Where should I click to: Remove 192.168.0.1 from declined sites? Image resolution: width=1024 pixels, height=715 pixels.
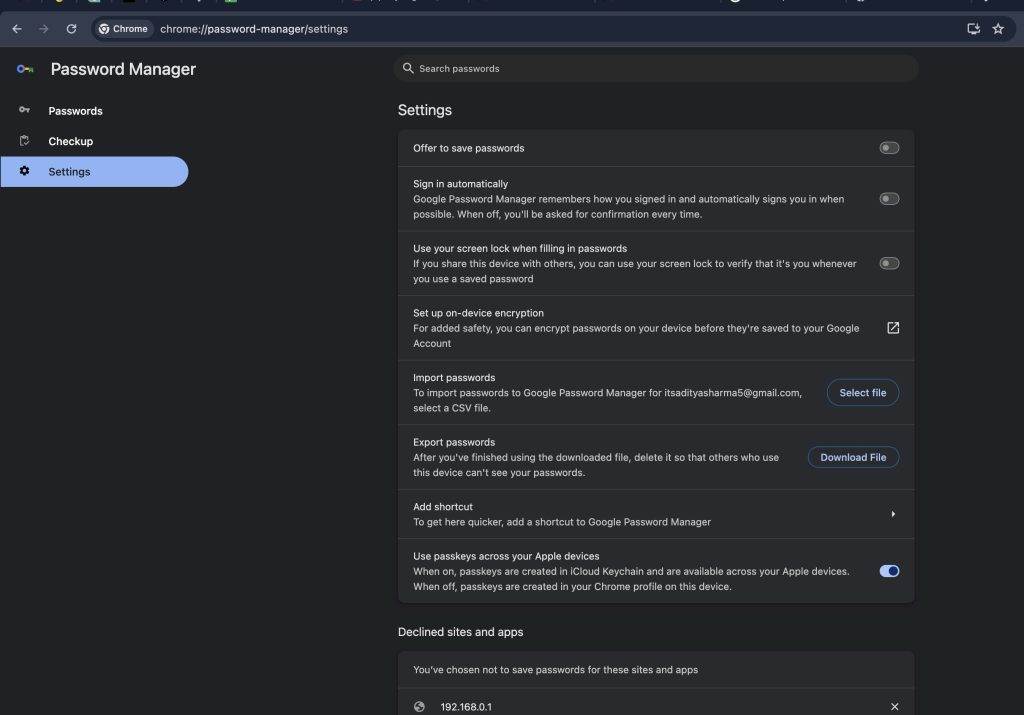[x=894, y=707]
